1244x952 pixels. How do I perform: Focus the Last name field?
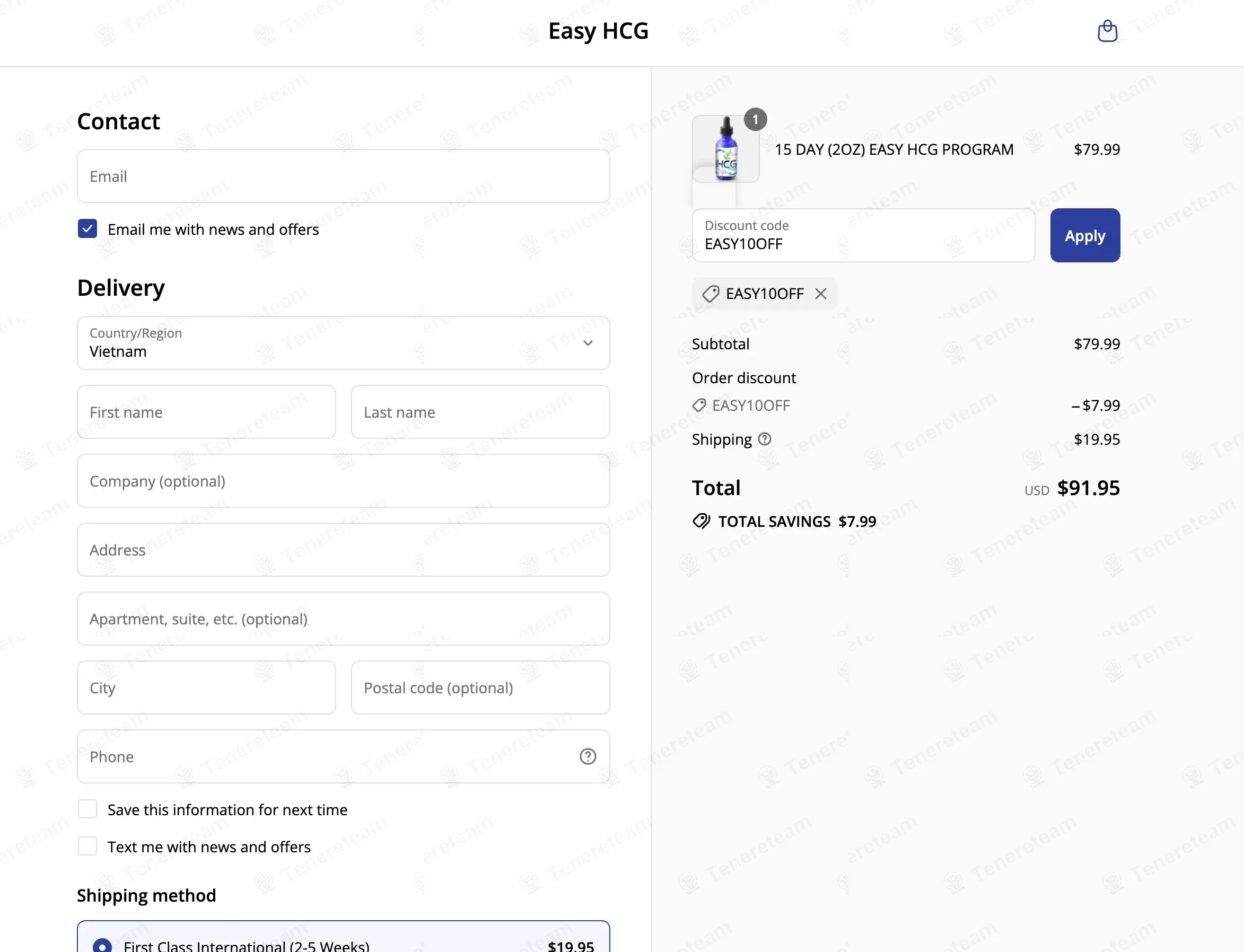point(480,412)
